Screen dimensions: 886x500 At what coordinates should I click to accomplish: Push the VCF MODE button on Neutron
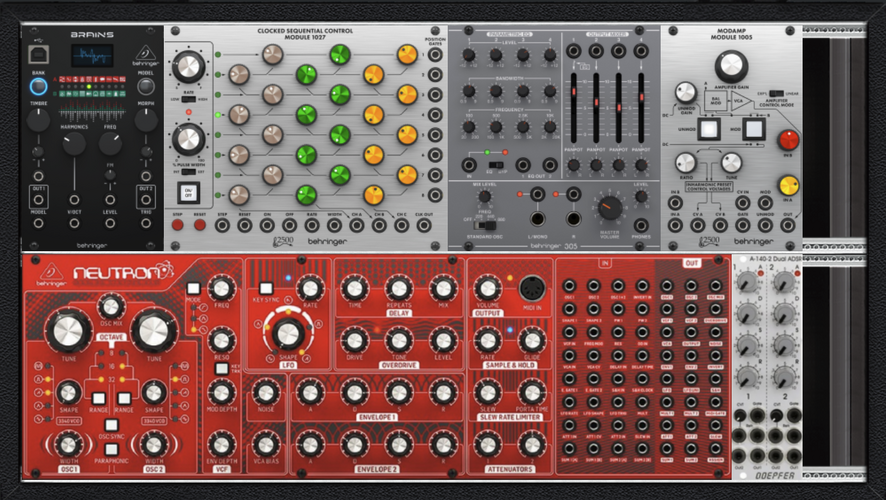(193, 289)
